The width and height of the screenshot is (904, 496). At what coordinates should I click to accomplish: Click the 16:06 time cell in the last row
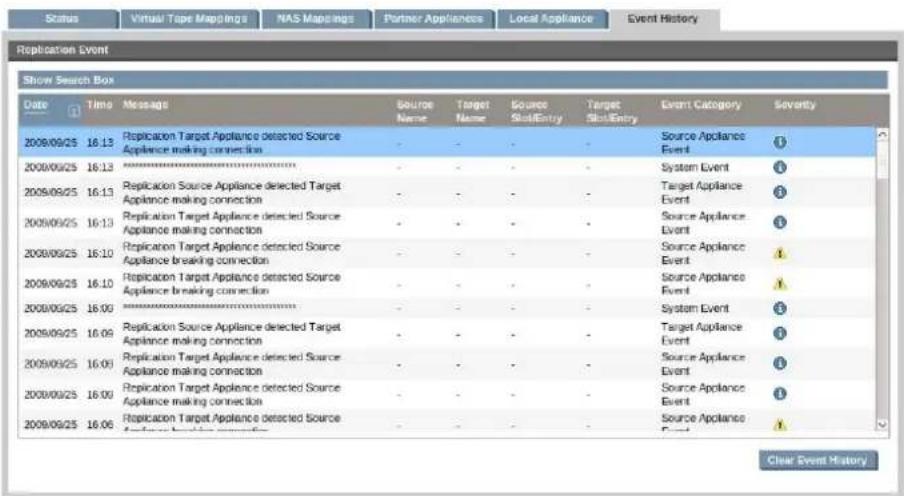[x=100, y=425]
